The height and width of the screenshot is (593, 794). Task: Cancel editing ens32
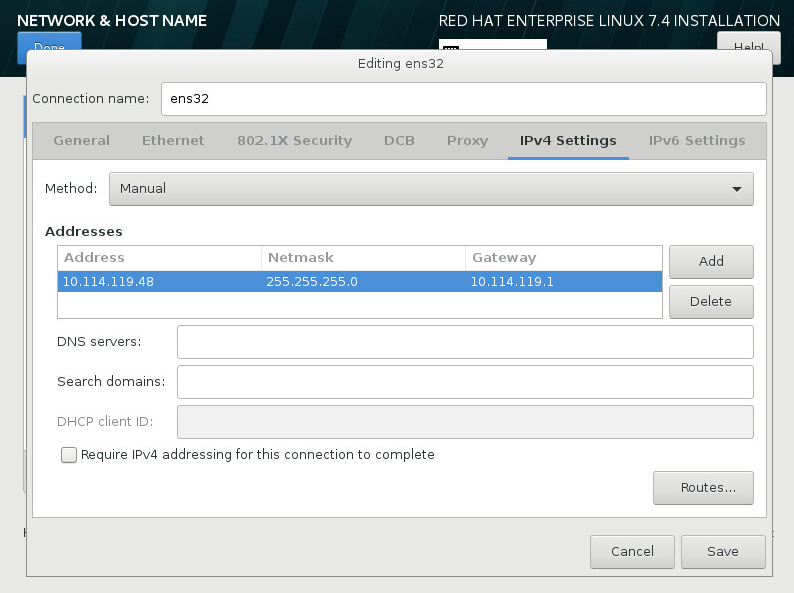pyautogui.click(x=632, y=551)
